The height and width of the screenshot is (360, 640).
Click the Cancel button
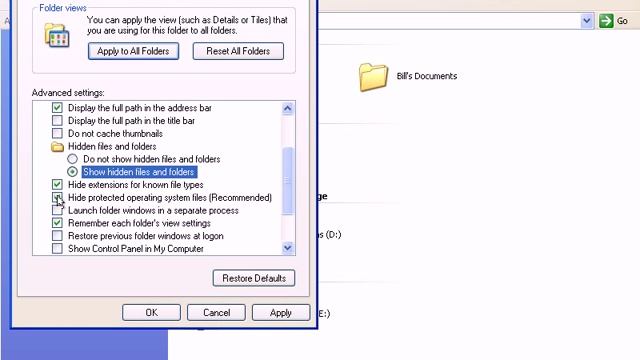click(x=216, y=313)
